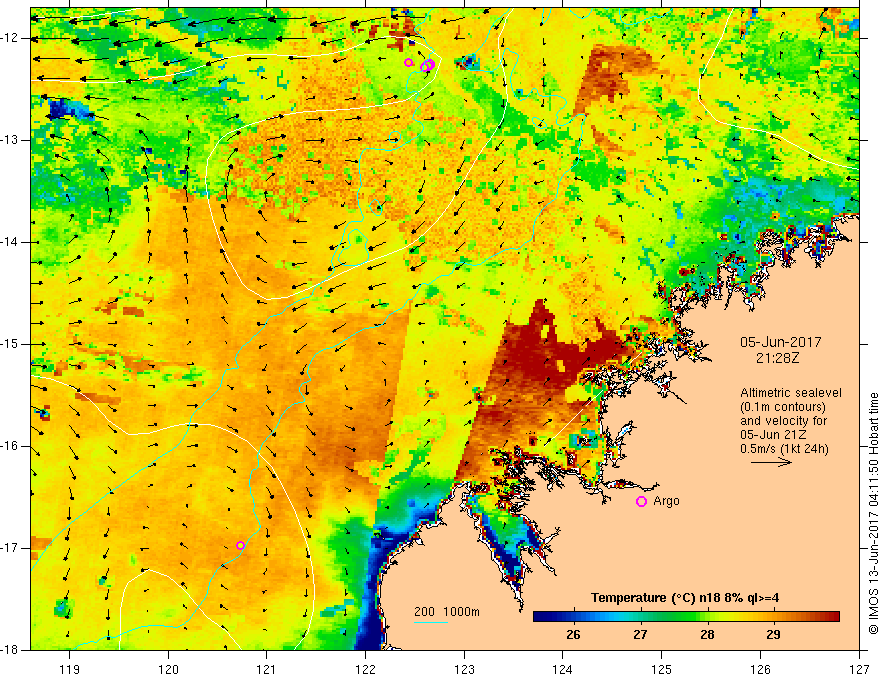
Task: Click the longitude axis label '125'
Action: (662, 669)
